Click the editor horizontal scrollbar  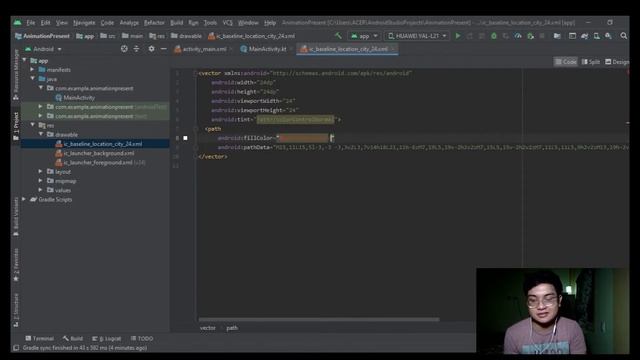[x=319, y=319]
